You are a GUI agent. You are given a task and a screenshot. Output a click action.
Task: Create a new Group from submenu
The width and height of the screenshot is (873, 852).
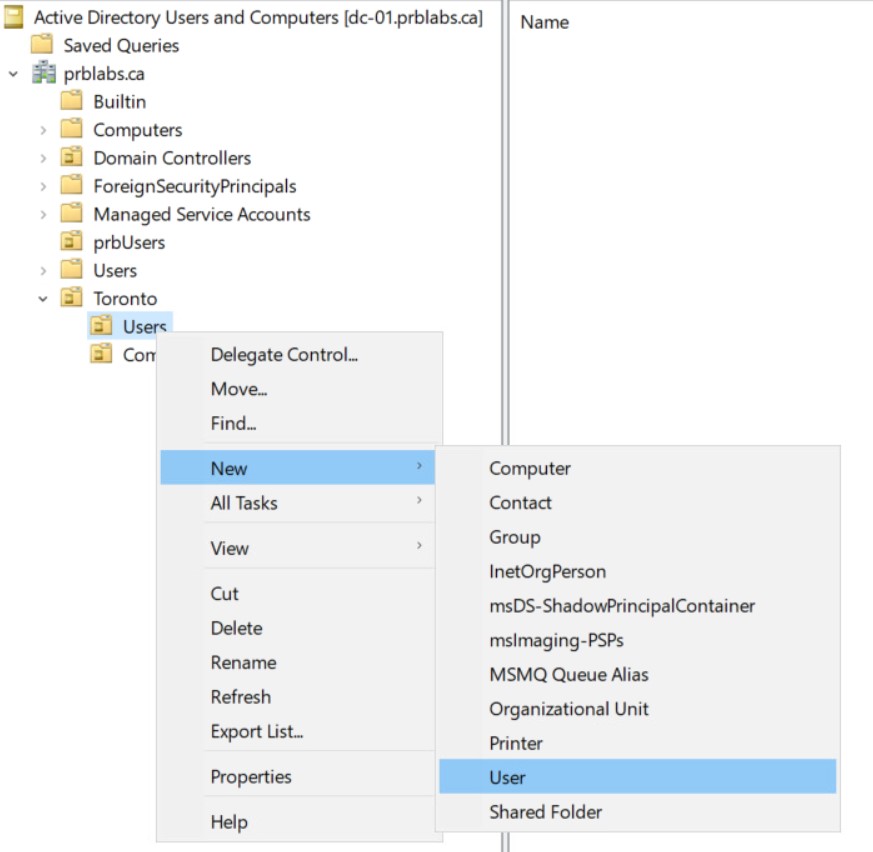pos(514,537)
